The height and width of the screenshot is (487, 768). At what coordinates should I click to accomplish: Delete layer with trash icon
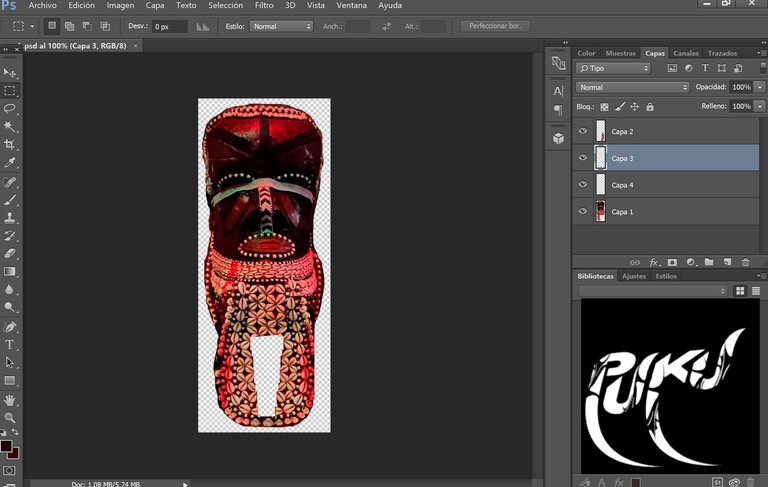(x=745, y=263)
